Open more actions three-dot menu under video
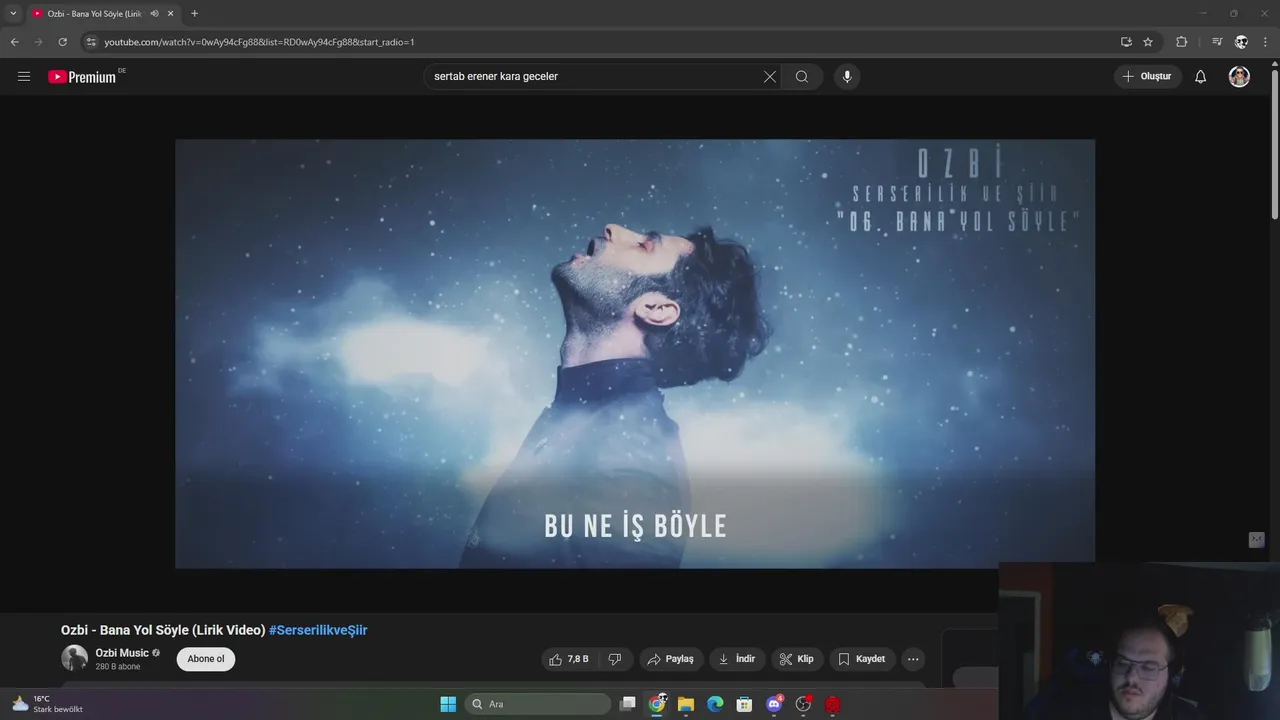Screen dimensions: 1280x720 click(x=913, y=659)
